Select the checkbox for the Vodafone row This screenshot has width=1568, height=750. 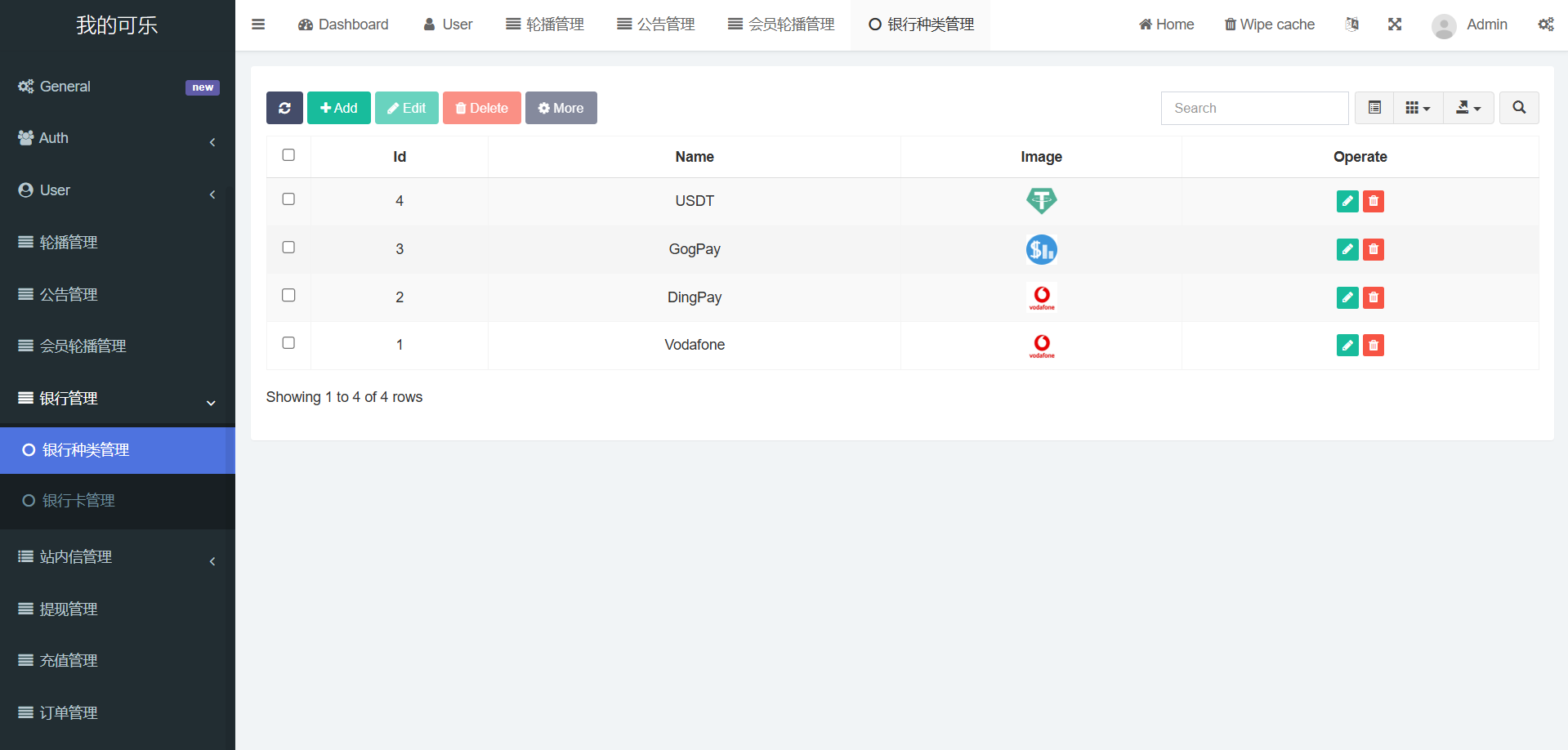[x=288, y=343]
